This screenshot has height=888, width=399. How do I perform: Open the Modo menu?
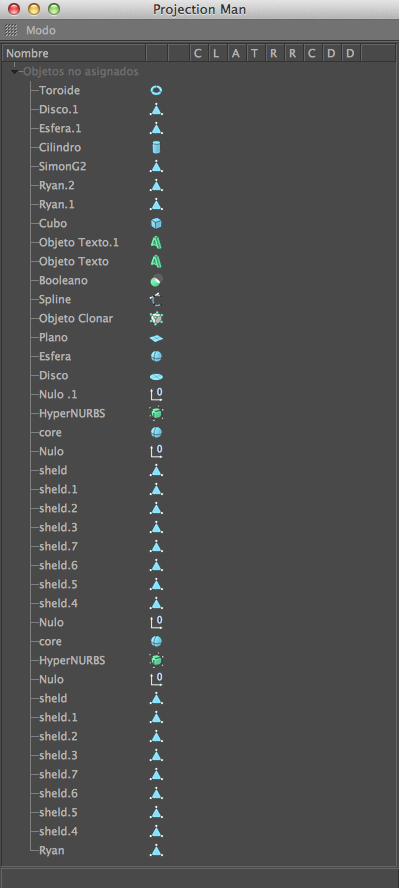pos(41,31)
